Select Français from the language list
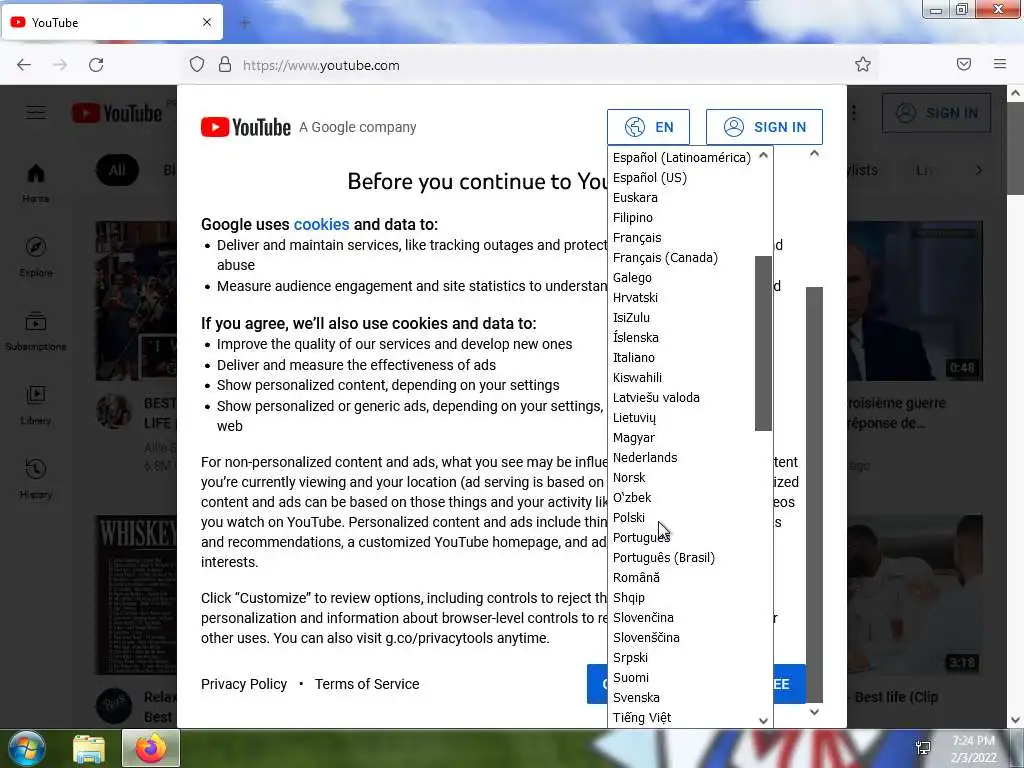 tap(681, 238)
